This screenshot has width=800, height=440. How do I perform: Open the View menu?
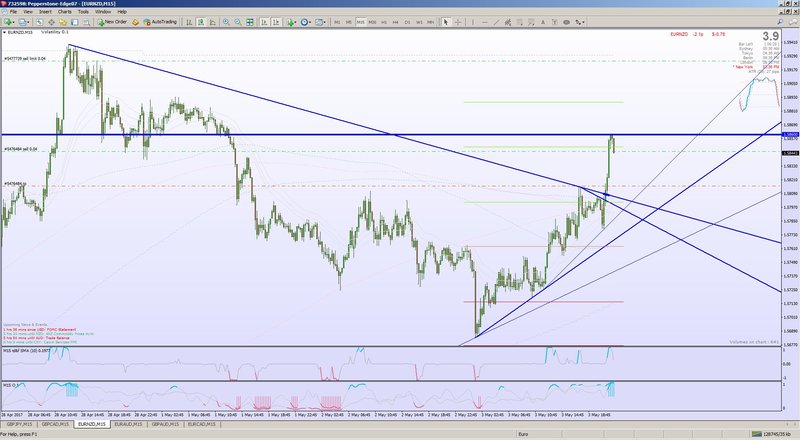(28, 11)
